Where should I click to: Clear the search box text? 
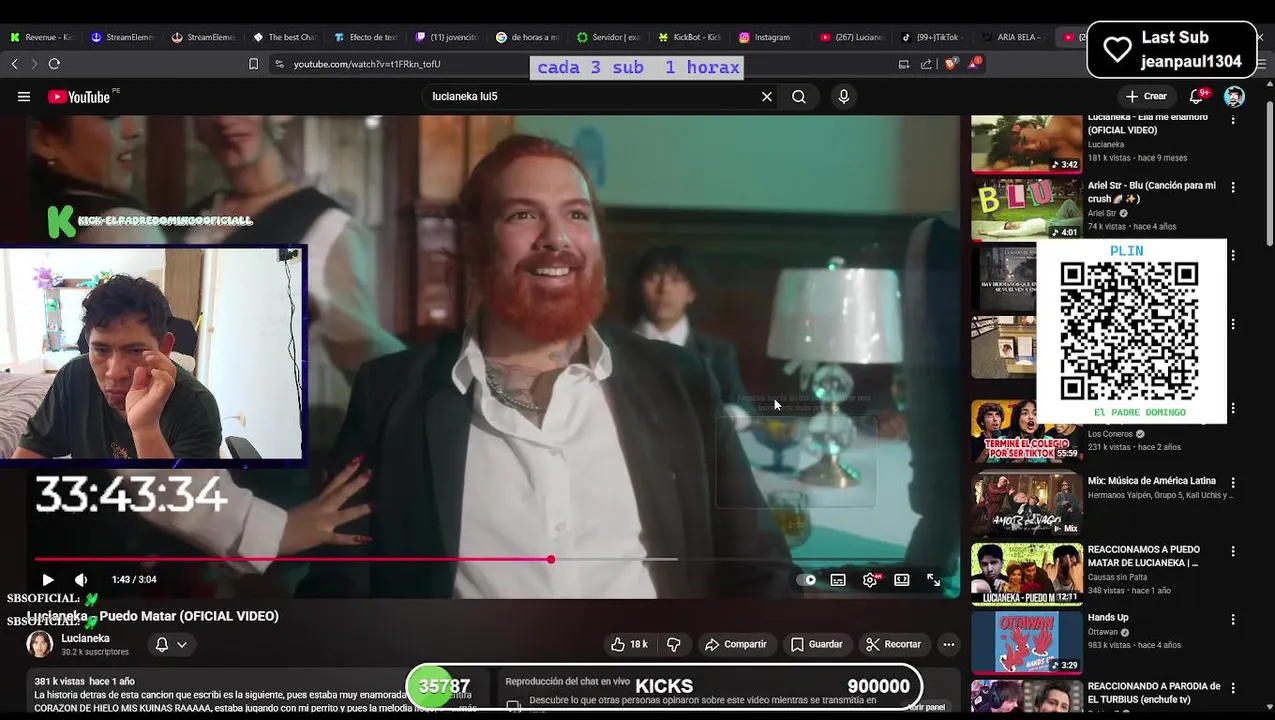767,97
